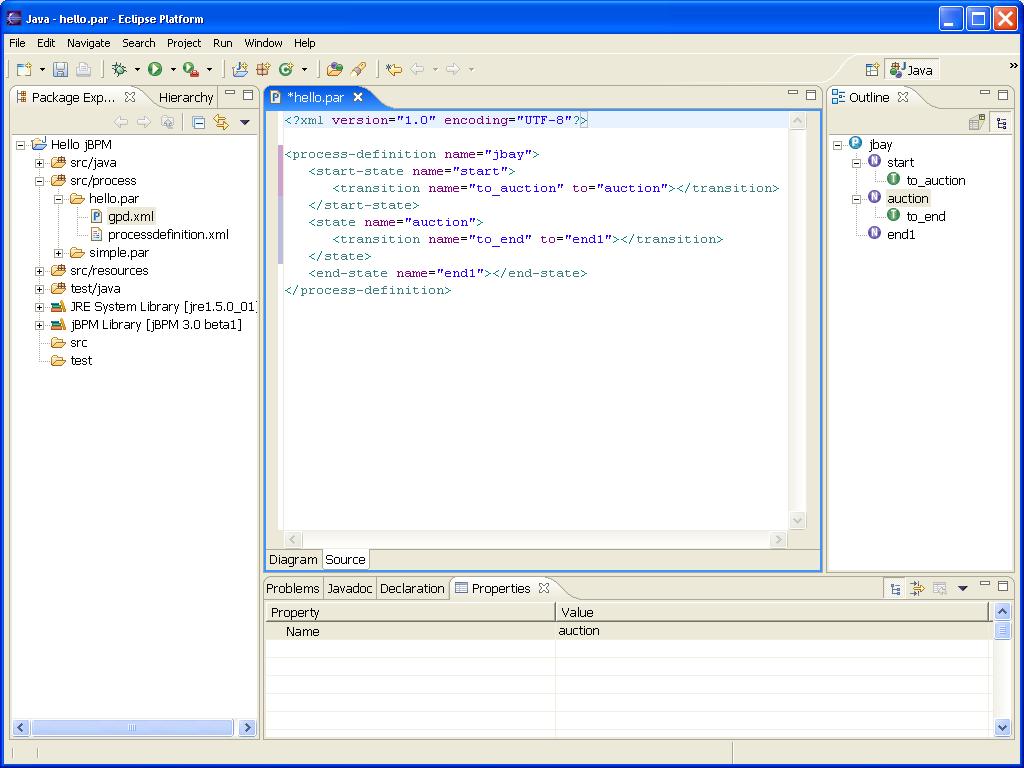This screenshot has width=1024, height=768.
Task: Switch to the Diagram editor tab
Action: 293,560
